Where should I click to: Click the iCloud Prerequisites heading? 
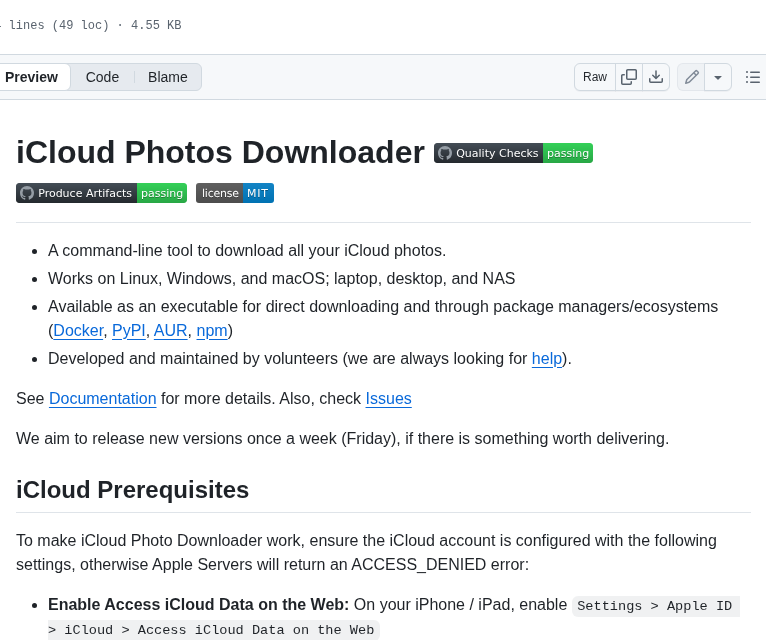point(132,490)
